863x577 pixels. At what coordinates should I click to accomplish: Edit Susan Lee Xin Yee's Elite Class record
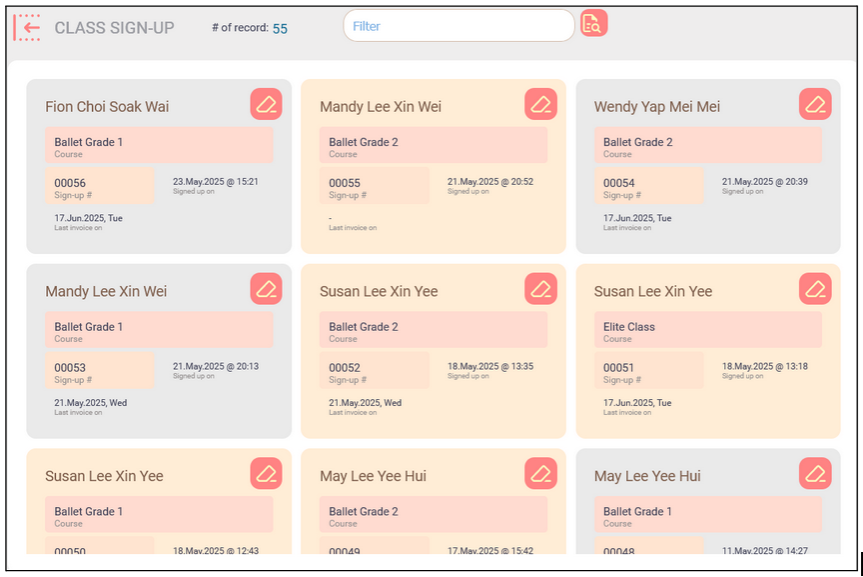coord(815,288)
